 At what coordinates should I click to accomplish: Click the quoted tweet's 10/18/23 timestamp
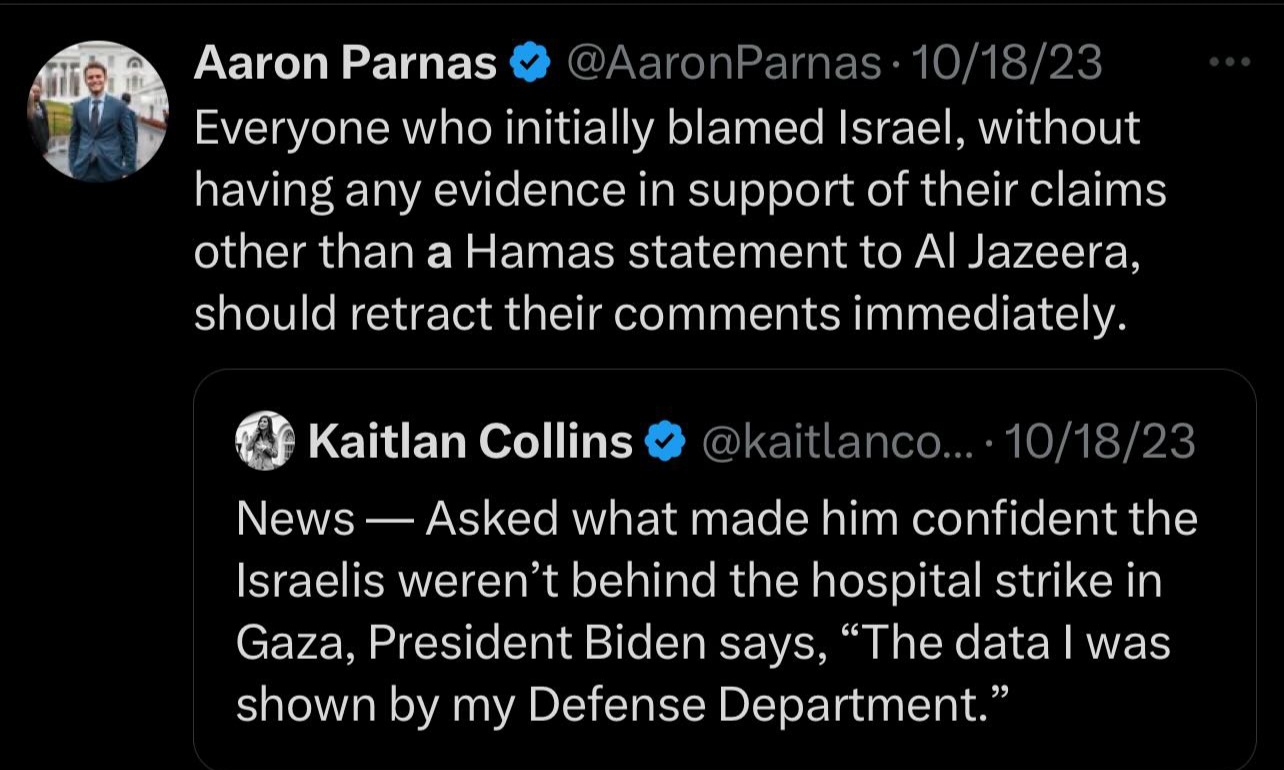(x=1100, y=441)
